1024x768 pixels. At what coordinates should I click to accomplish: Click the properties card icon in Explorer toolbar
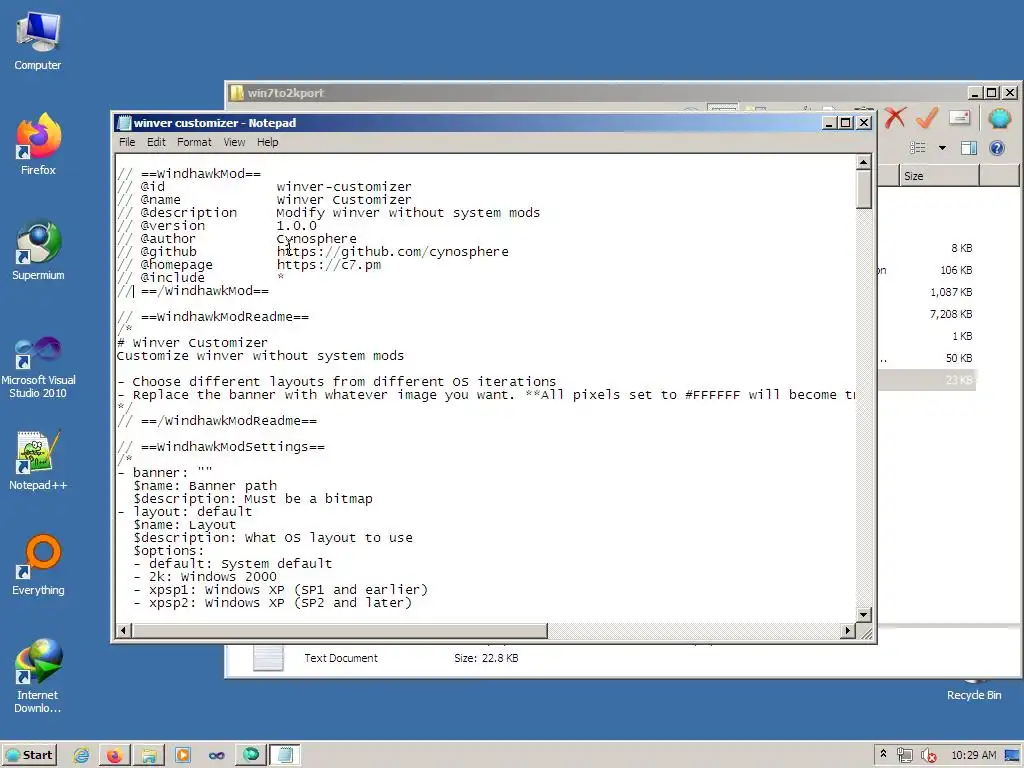pos(959,118)
